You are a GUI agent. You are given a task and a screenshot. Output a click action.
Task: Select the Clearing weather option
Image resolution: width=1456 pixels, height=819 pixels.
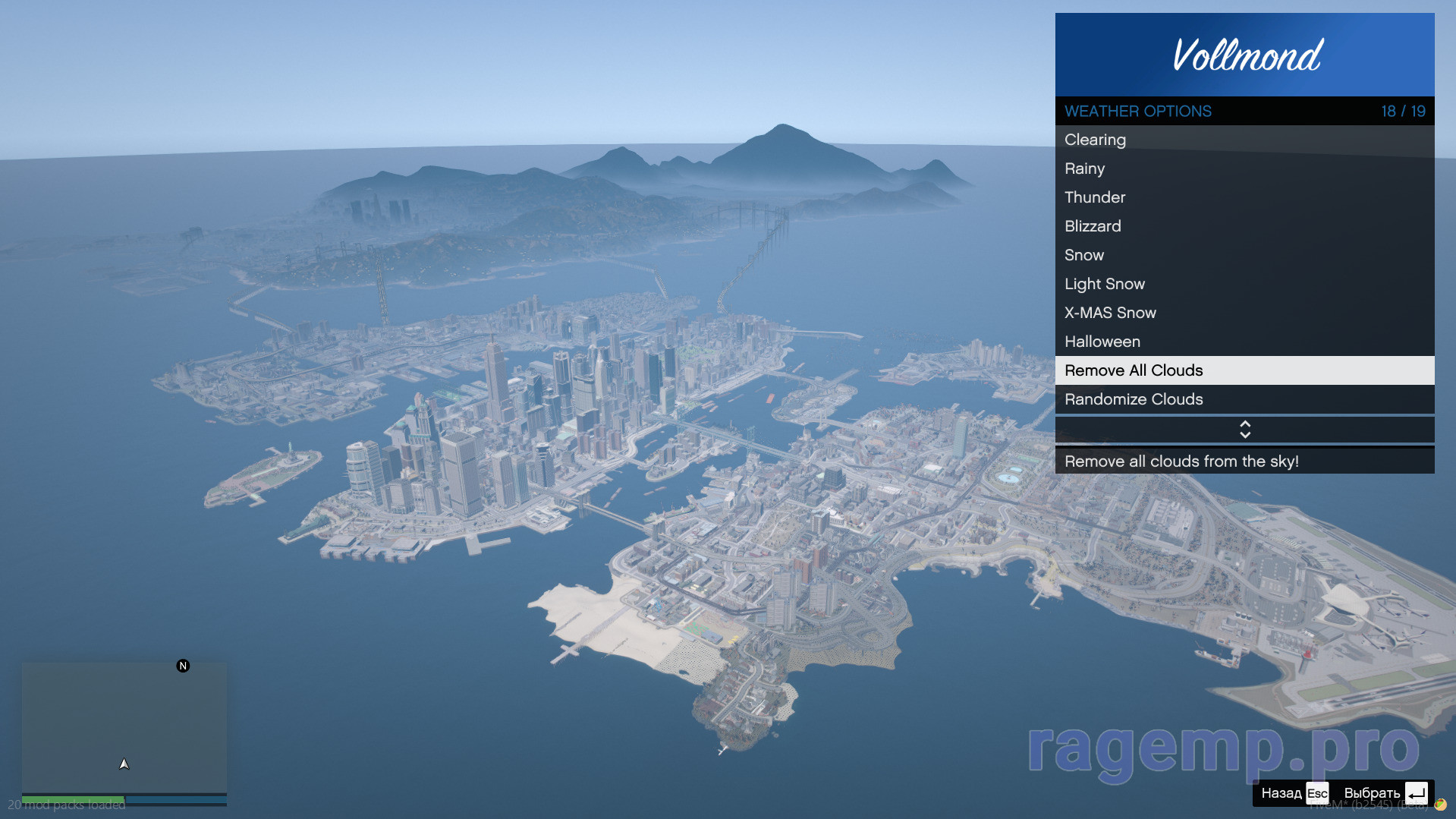[x=1244, y=140]
